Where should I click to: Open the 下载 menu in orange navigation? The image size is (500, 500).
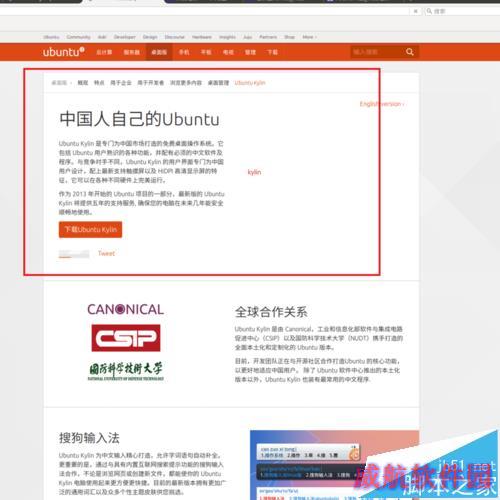272,52
